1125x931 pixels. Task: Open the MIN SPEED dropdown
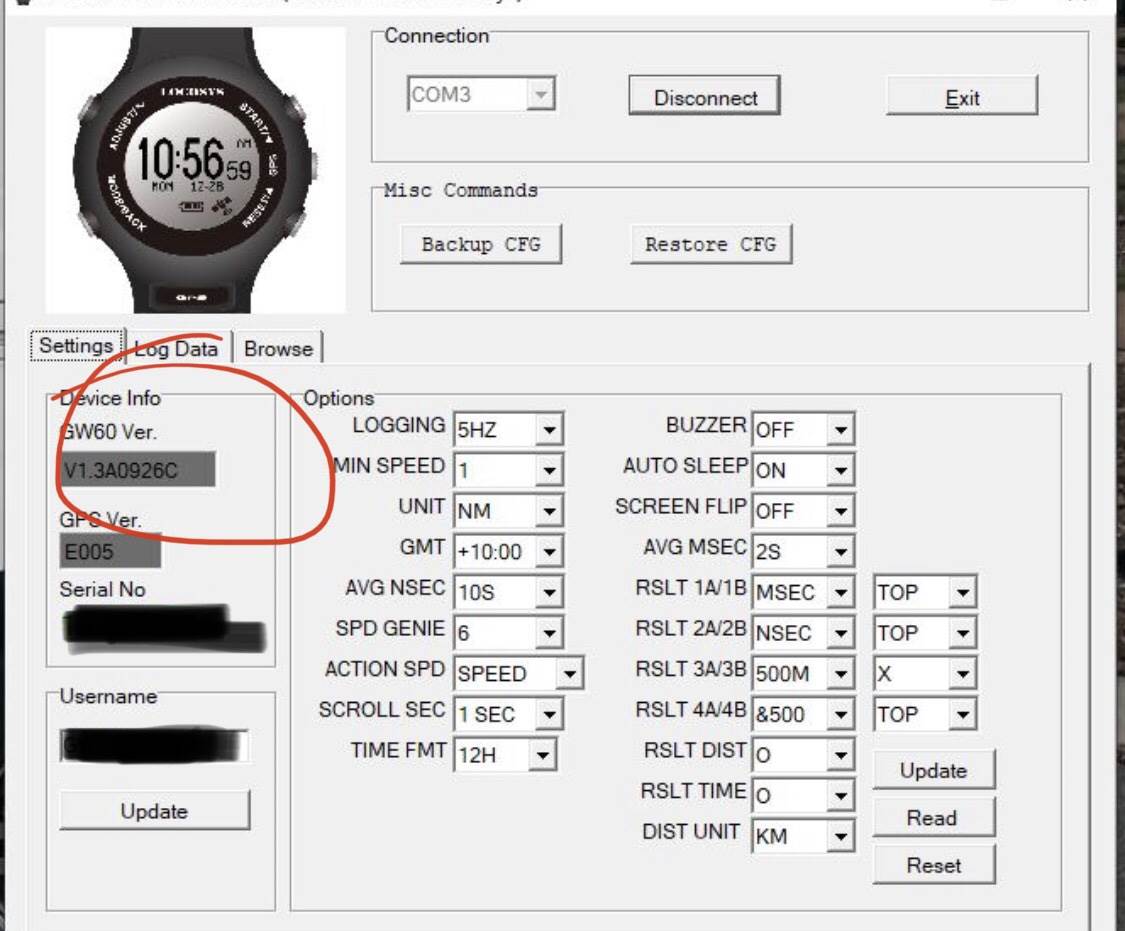[548, 470]
